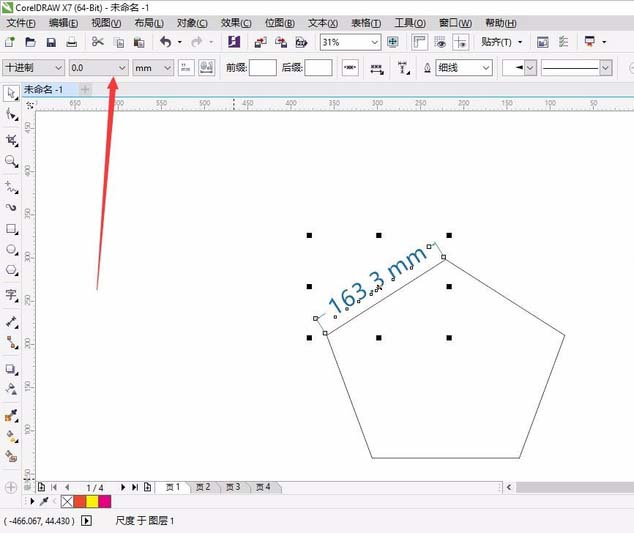The width and height of the screenshot is (634, 533).
Task: Select the Ellipse tool
Action: pyautogui.click(x=11, y=249)
